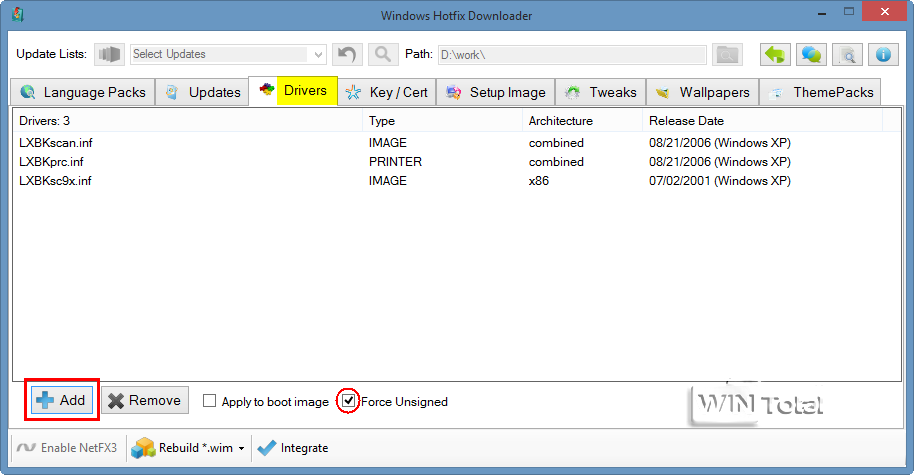Open the Setup Image tab
The height and width of the screenshot is (475, 914).
click(496, 92)
